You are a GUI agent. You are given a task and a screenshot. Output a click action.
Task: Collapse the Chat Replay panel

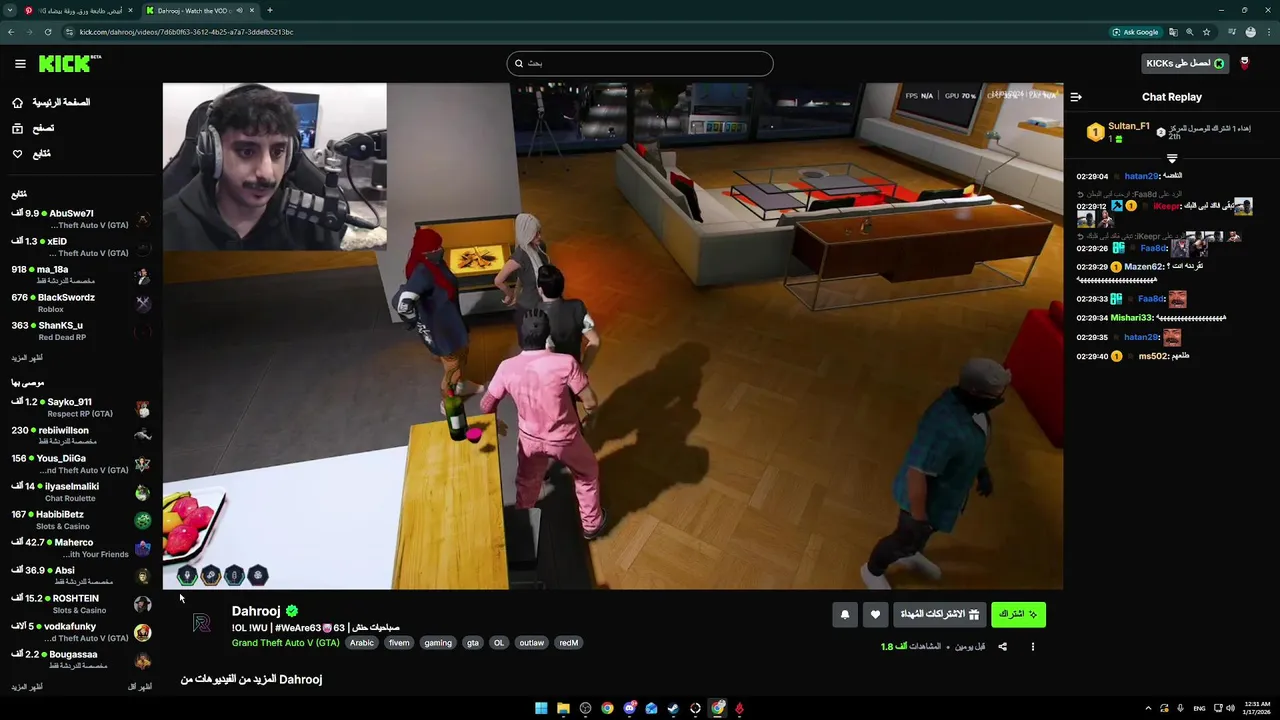pyautogui.click(x=1076, y=97)
